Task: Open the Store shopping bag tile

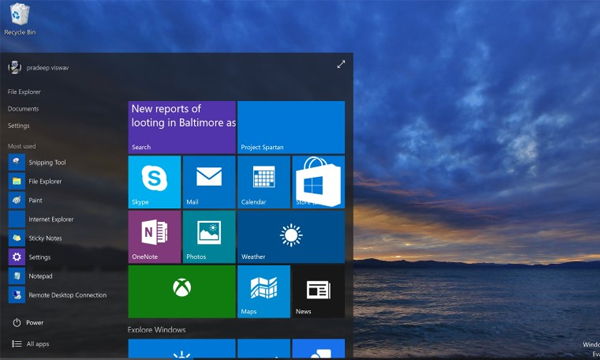Action: (x=318, y=182)
